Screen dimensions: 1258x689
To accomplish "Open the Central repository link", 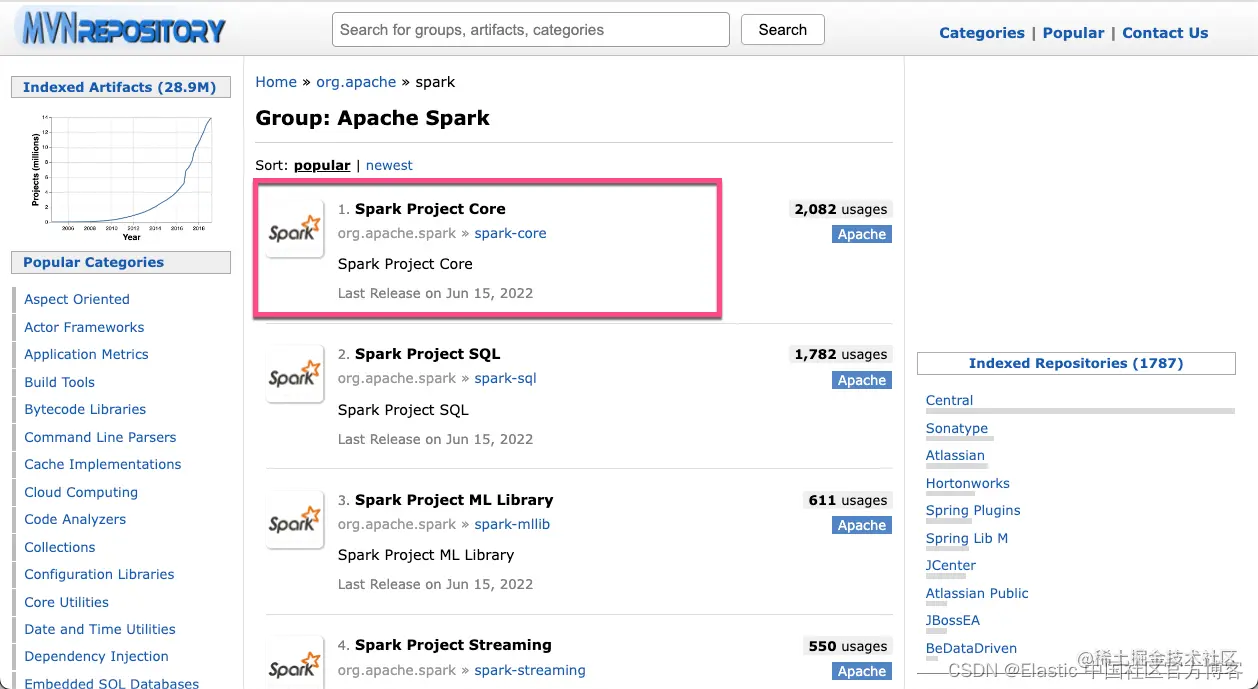I will [x=949, y=400].
